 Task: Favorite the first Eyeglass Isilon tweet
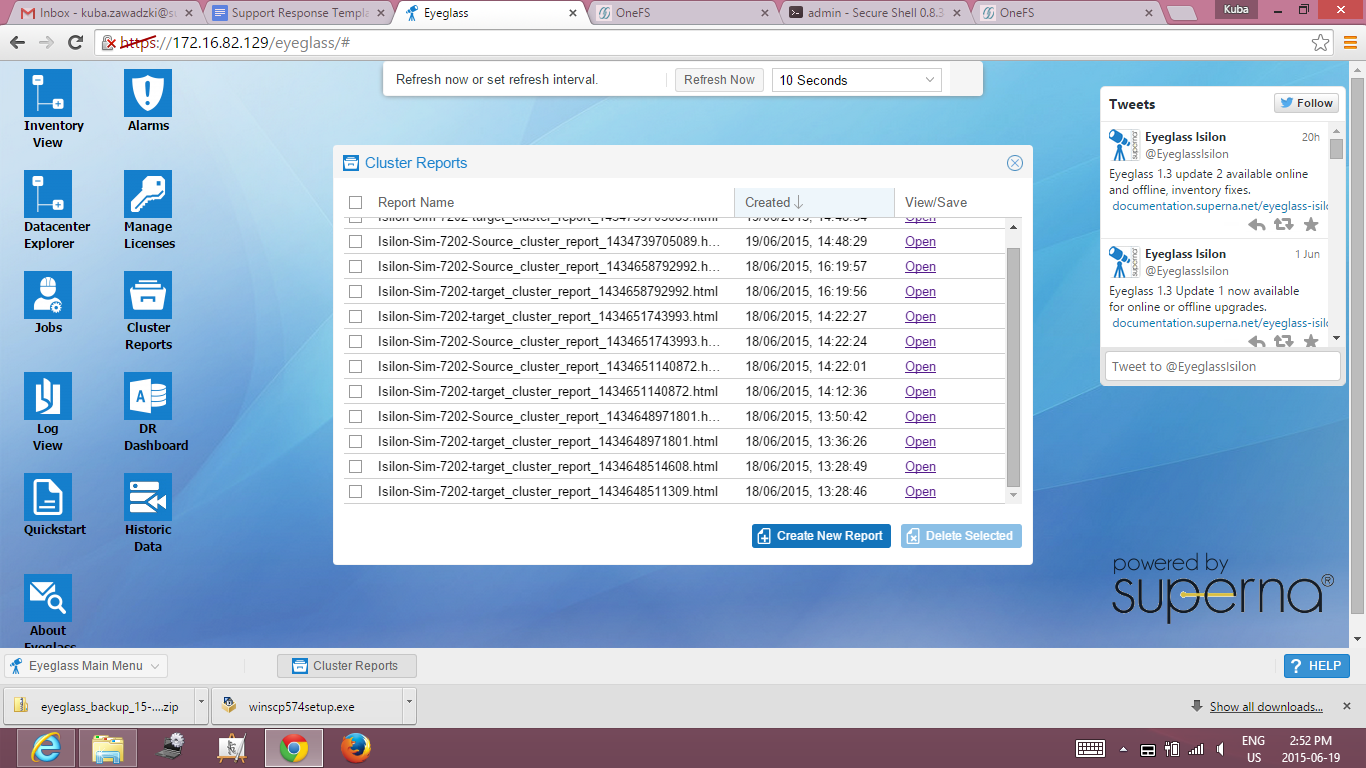pos(1311,225)
